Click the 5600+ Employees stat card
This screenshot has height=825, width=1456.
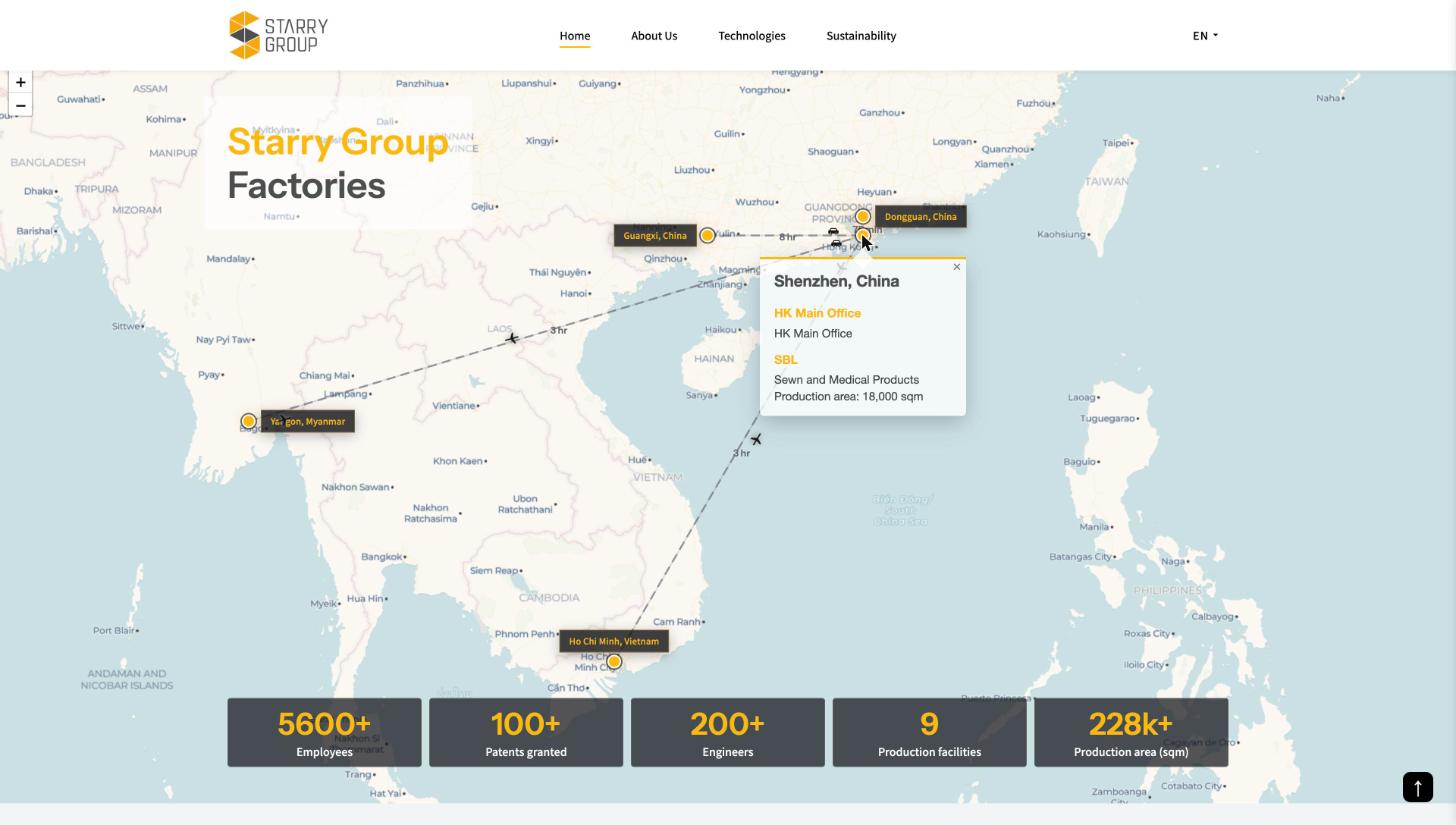[324, 733]
